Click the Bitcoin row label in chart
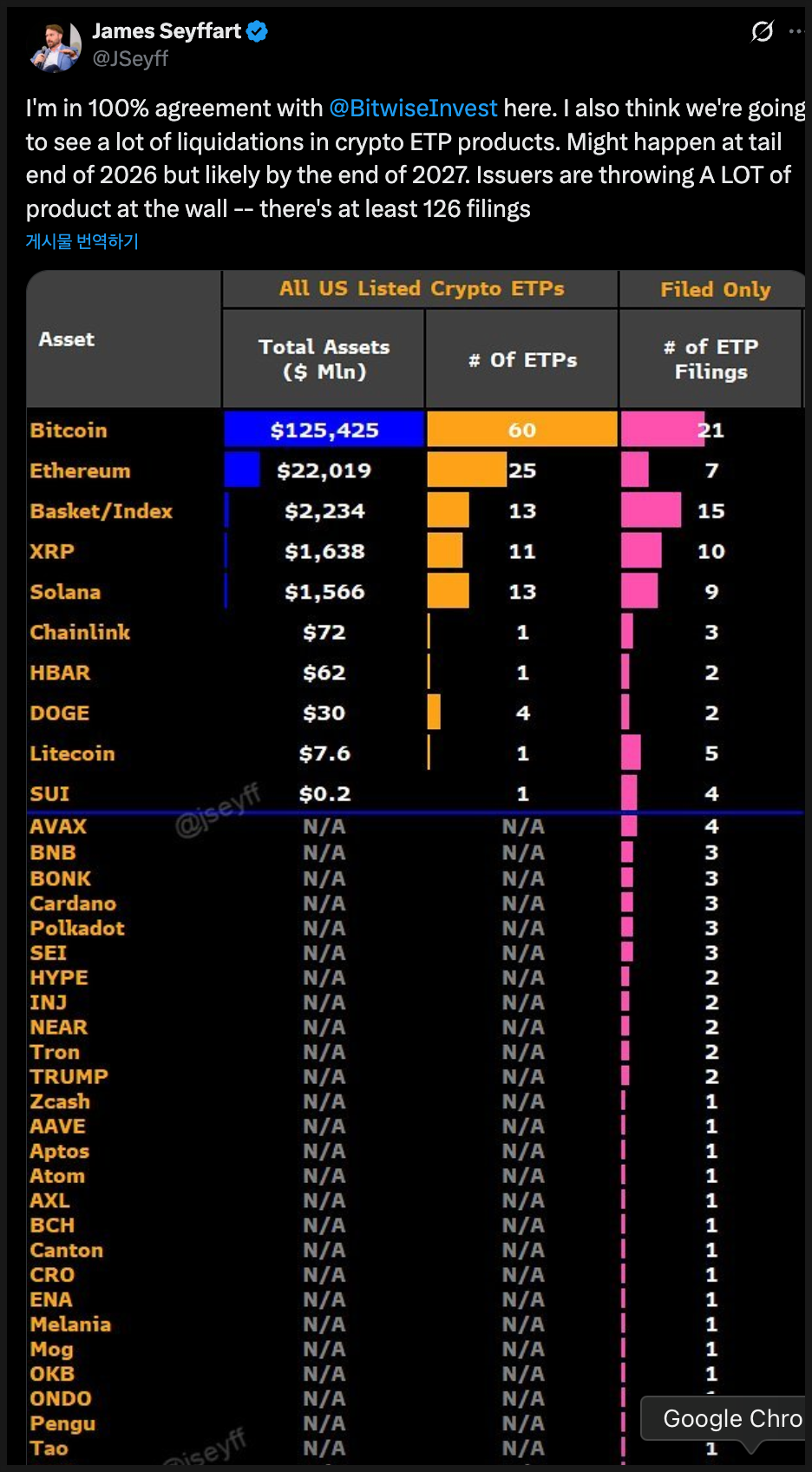 coord(69,430)
